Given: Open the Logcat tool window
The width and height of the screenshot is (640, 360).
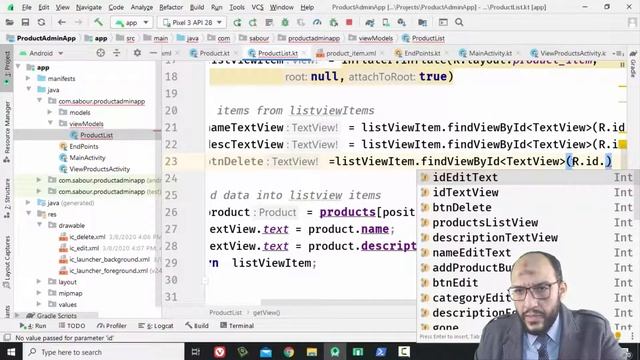Looking at the screenshot, I should pos(156,326).
